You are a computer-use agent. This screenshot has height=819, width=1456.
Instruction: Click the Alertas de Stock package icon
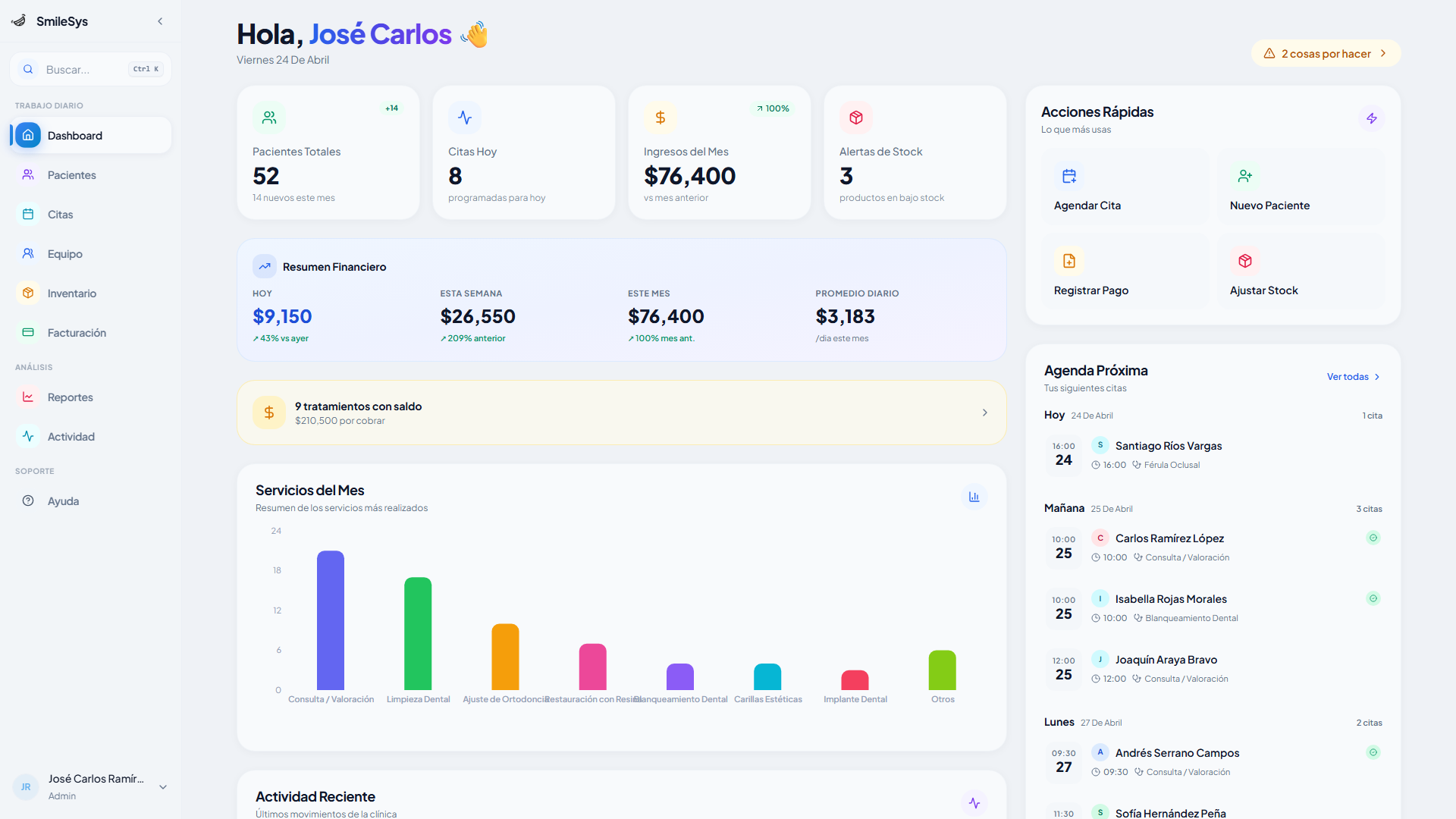point(856,118)
